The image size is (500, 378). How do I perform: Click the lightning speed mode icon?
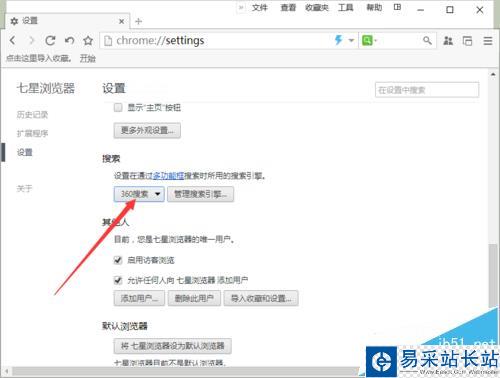[x=338, y=40]
